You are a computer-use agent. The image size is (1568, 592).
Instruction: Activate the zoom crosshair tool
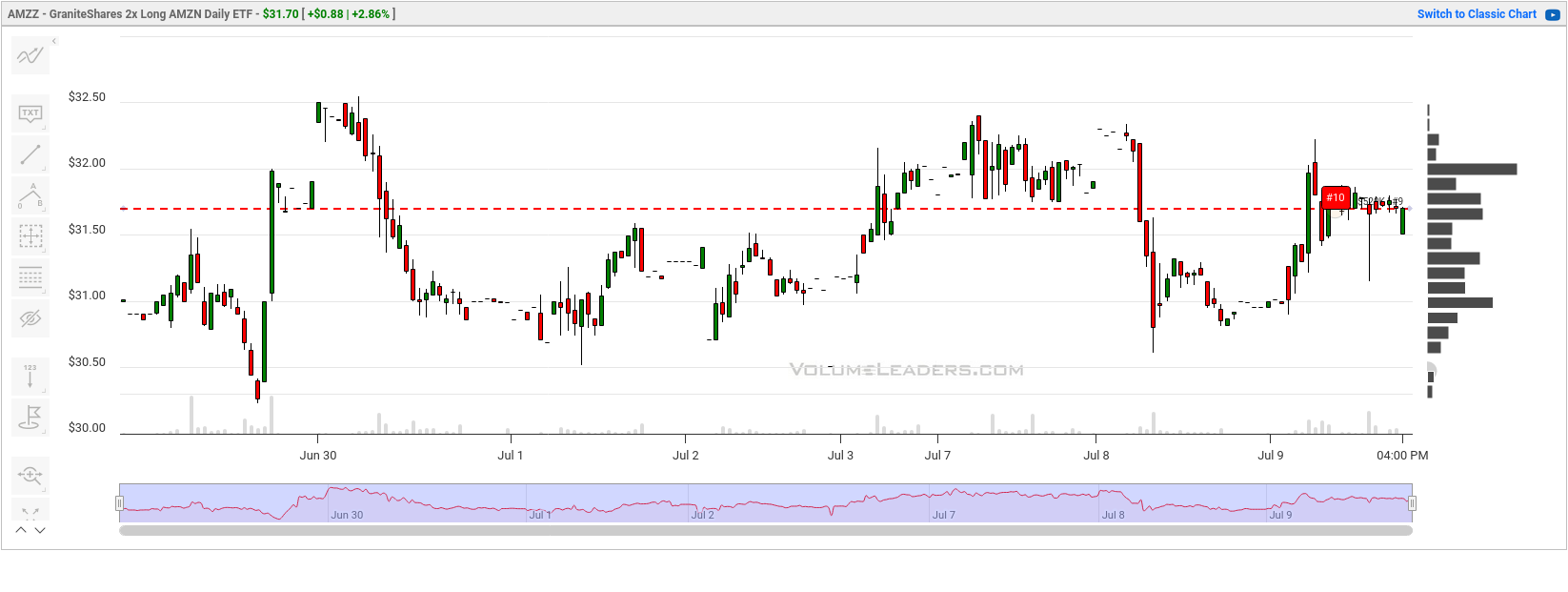[x=30, y=475]
